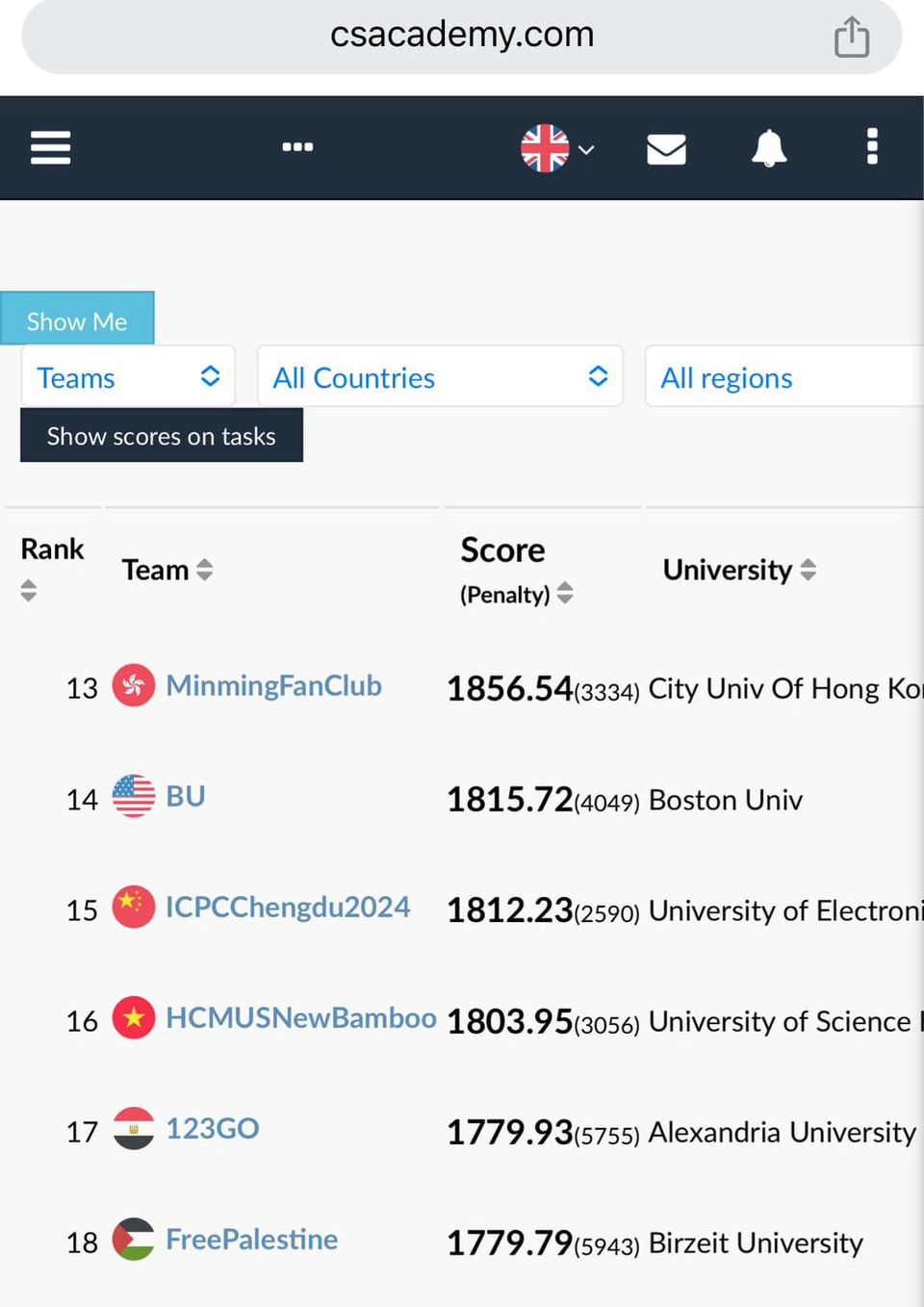The height and width of the screenshot is (1307, 924).
Task: Select the Show Me tab
Action: (77, 319)
